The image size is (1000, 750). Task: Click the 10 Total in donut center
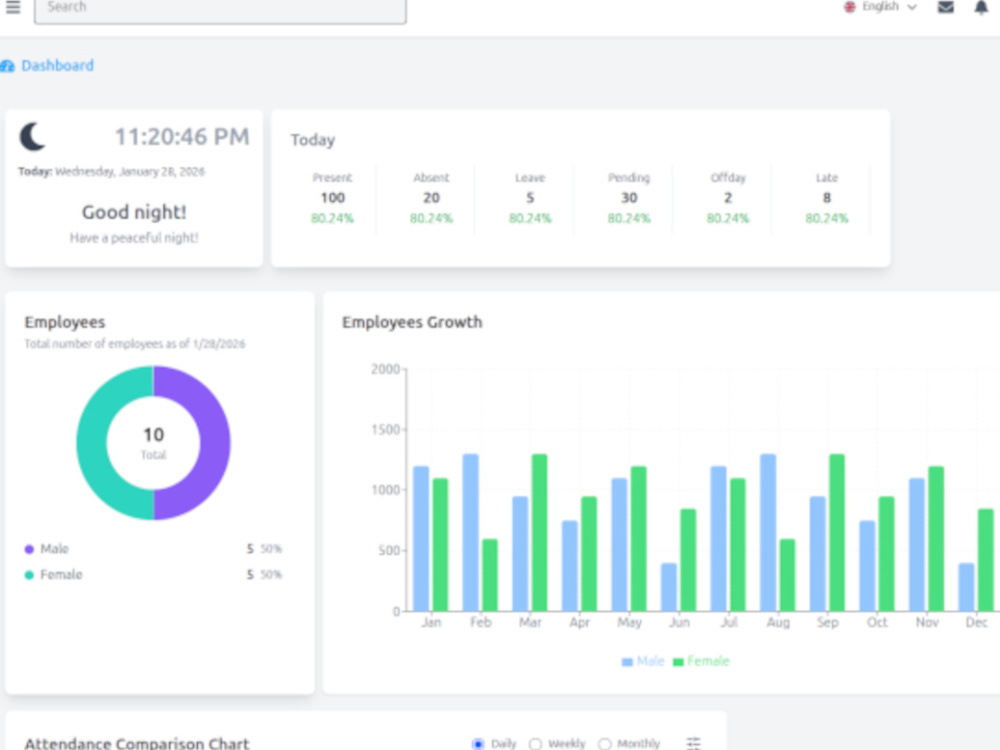pyautogui.click(x=153, y=443)
